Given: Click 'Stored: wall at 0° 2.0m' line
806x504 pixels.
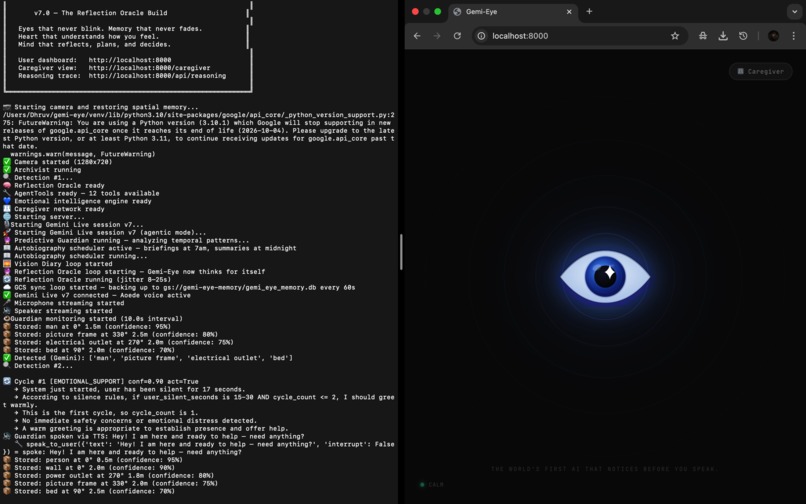Looking at the screenshot, I should (x=89, y=467).
